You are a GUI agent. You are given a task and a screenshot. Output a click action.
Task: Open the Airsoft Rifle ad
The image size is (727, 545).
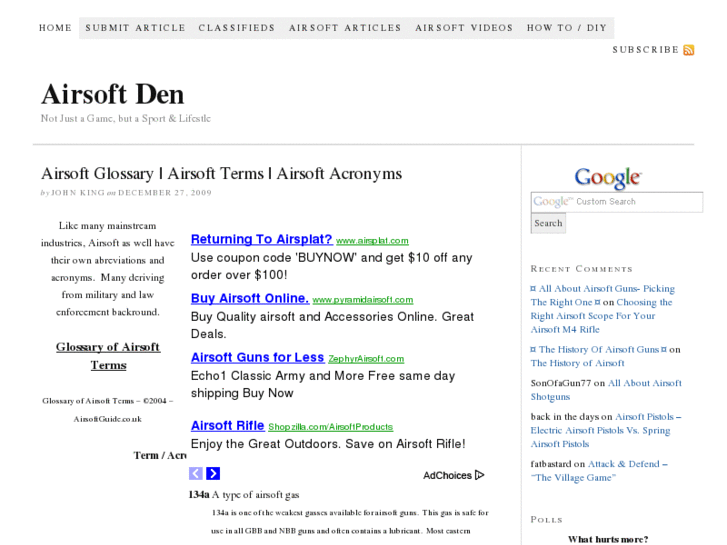click(x=228, y=425)
